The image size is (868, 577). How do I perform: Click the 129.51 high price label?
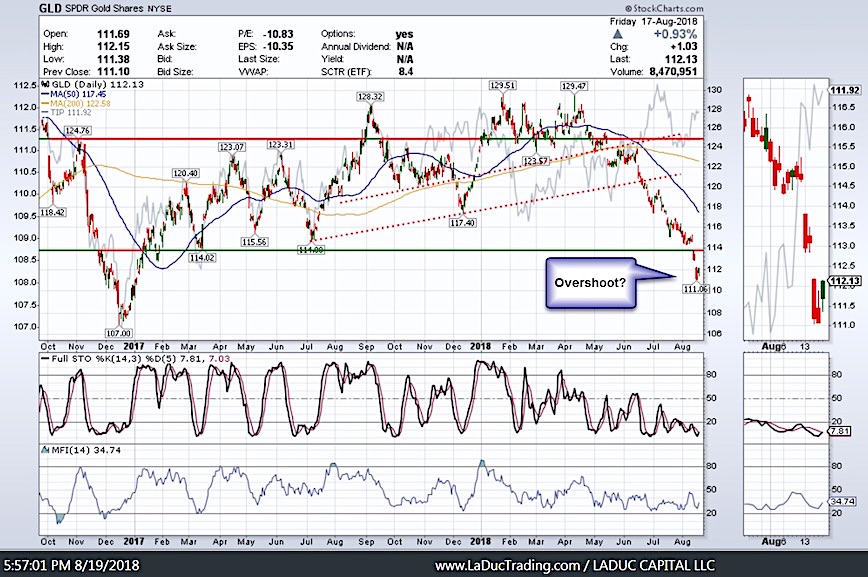(x=503, y=85)
